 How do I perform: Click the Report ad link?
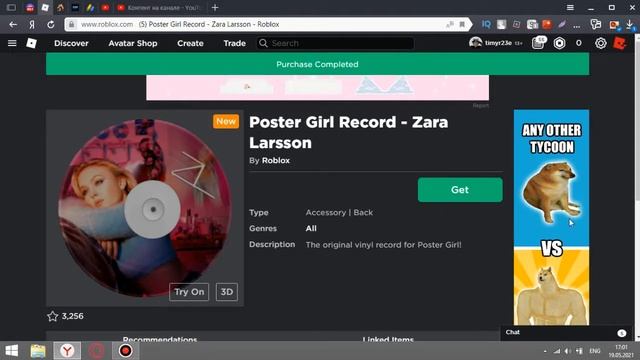[x=481, y=105]
